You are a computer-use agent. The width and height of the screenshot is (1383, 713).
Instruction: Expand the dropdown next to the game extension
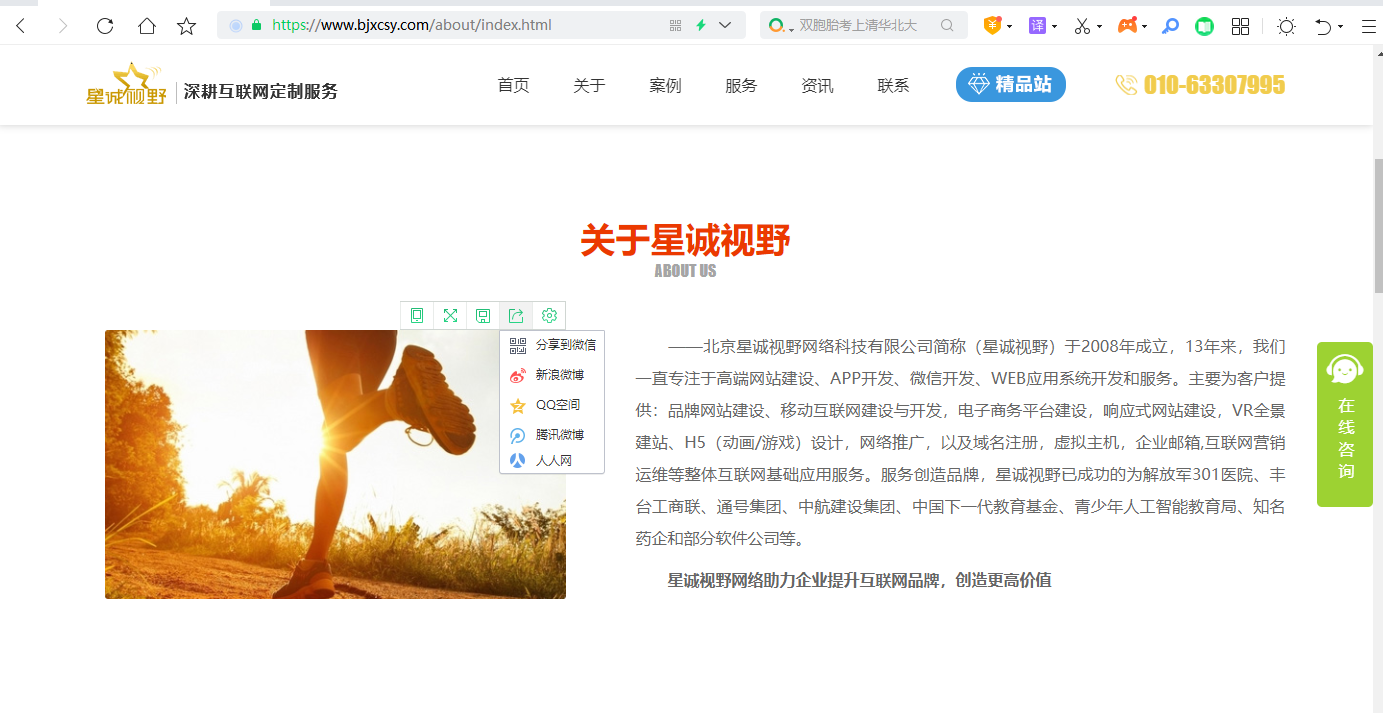(x=1143, y=25)
